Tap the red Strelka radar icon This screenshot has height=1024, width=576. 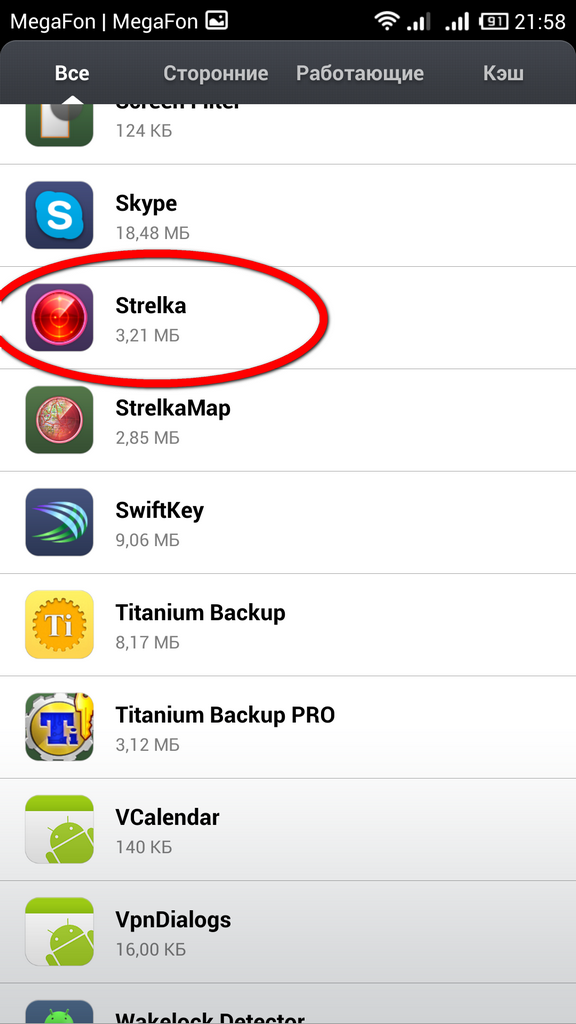coord(59,317)
